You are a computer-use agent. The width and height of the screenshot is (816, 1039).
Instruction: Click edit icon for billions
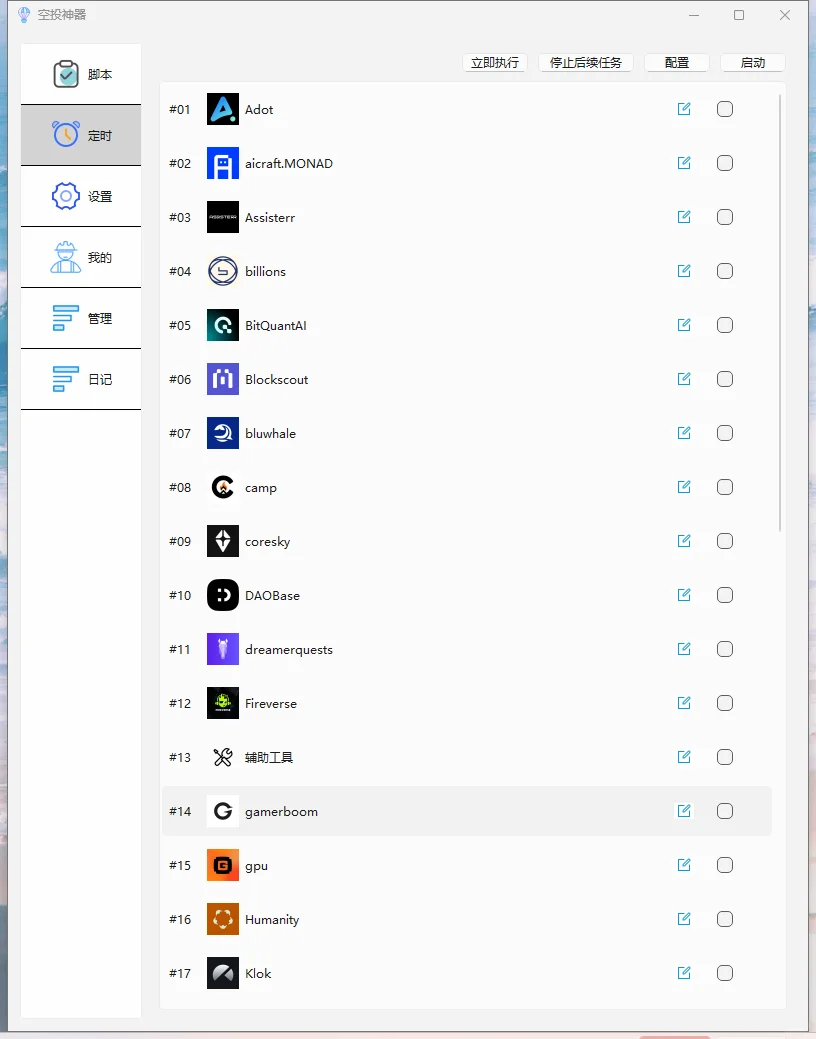684,270
